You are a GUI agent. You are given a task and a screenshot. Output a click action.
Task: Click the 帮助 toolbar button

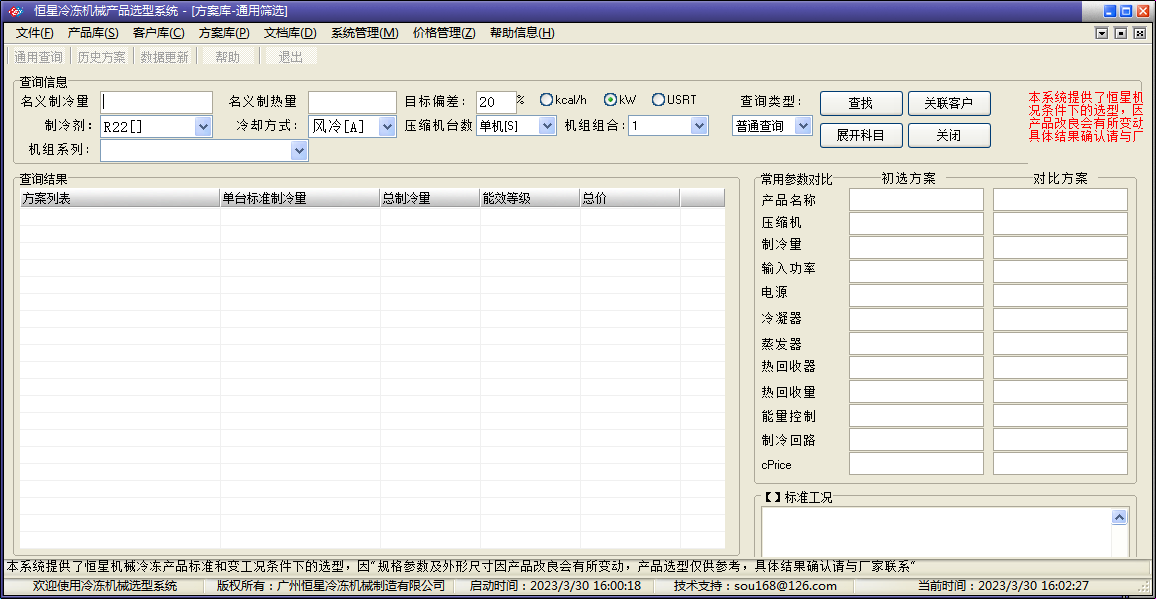click(x=227, y=57)
